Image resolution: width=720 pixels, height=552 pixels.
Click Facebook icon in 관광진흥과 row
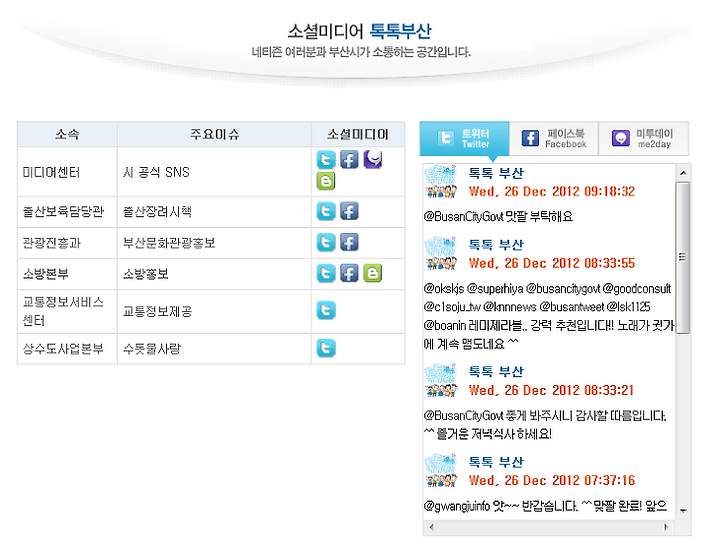click(x=349, y=242)
